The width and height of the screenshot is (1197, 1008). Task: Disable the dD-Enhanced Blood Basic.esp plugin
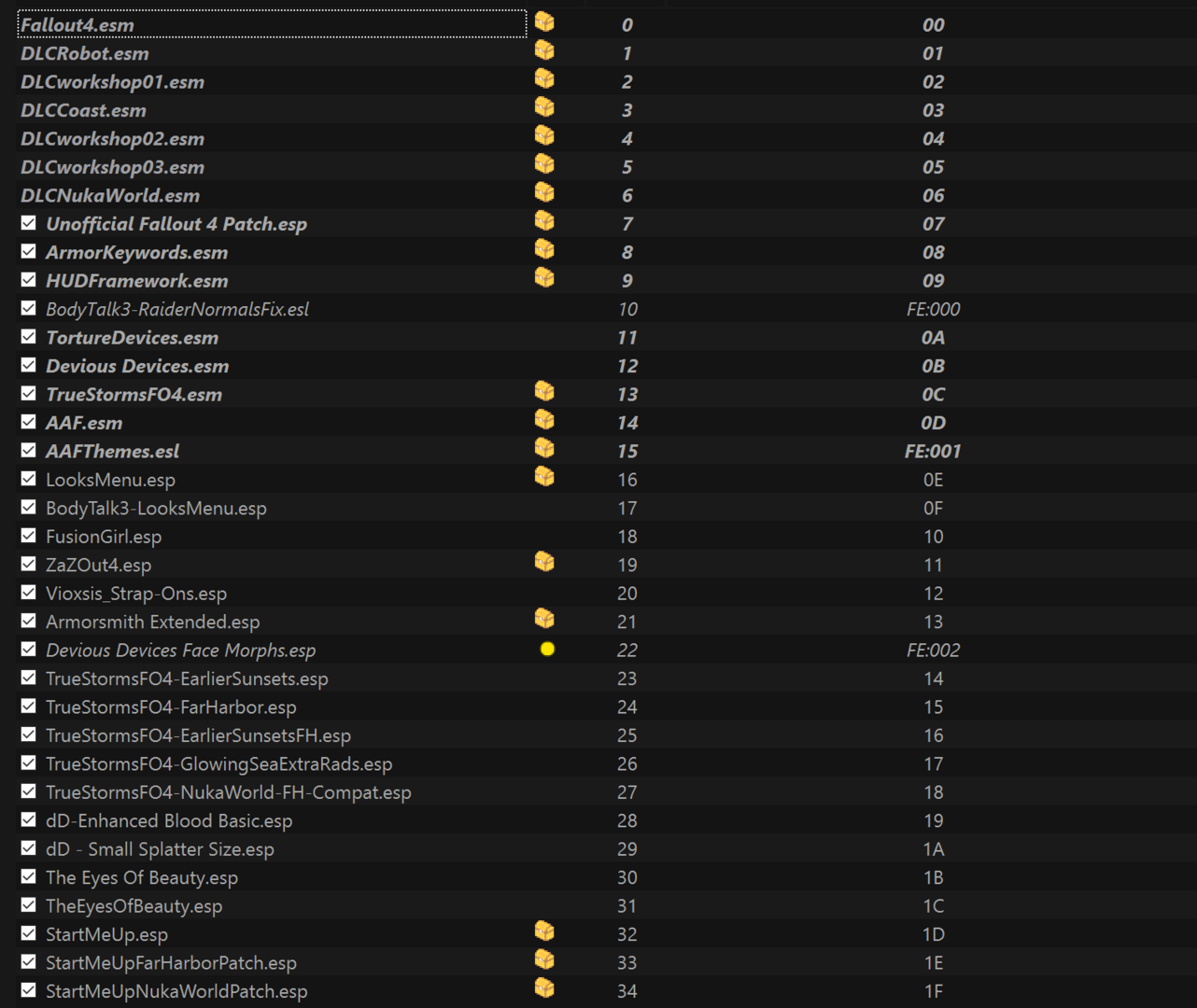click(x=29, y=820)
